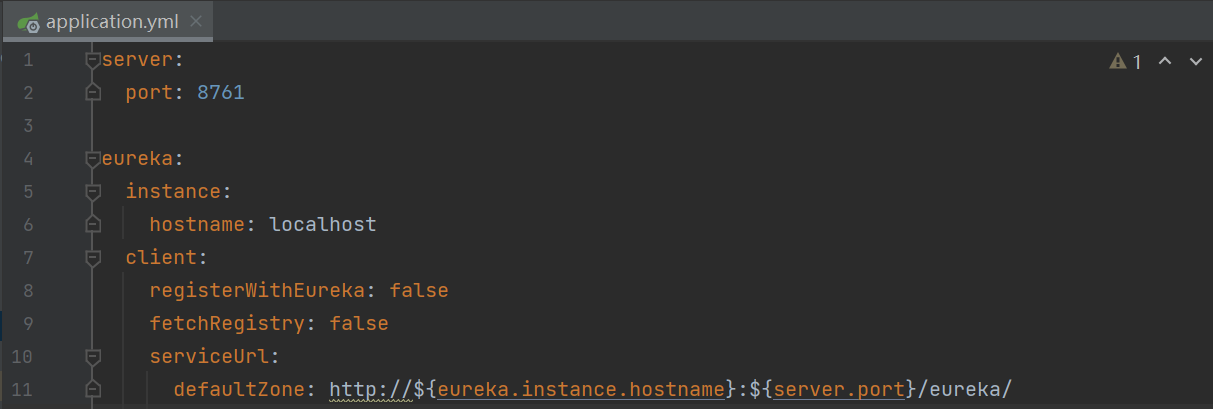Fold the client section
Image resolution: width=1213 pixels, height=409 pixels.
point(93,257)
